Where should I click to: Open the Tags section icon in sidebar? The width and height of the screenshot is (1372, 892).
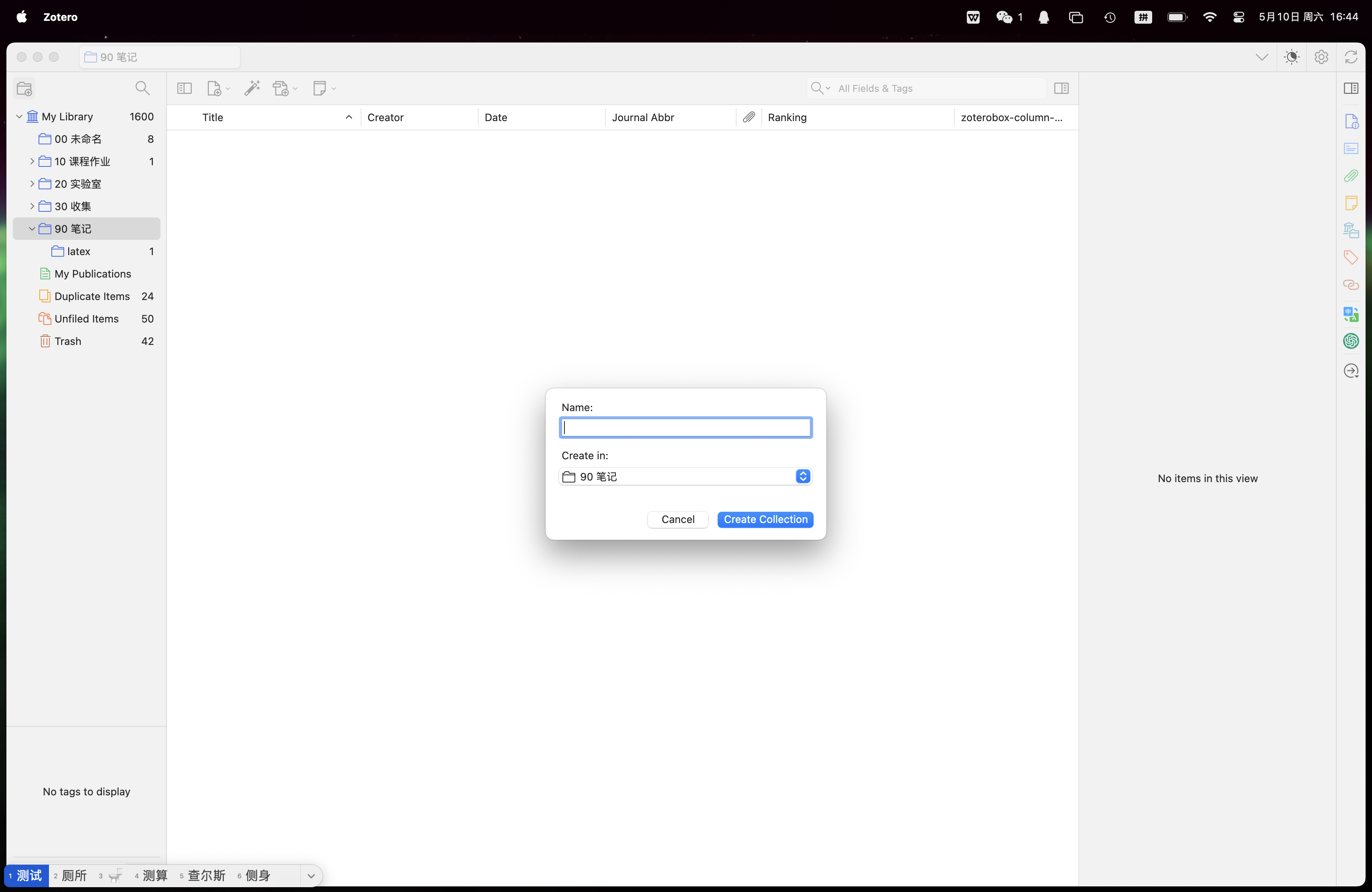pyautogui.click(x=1351, y=257)
